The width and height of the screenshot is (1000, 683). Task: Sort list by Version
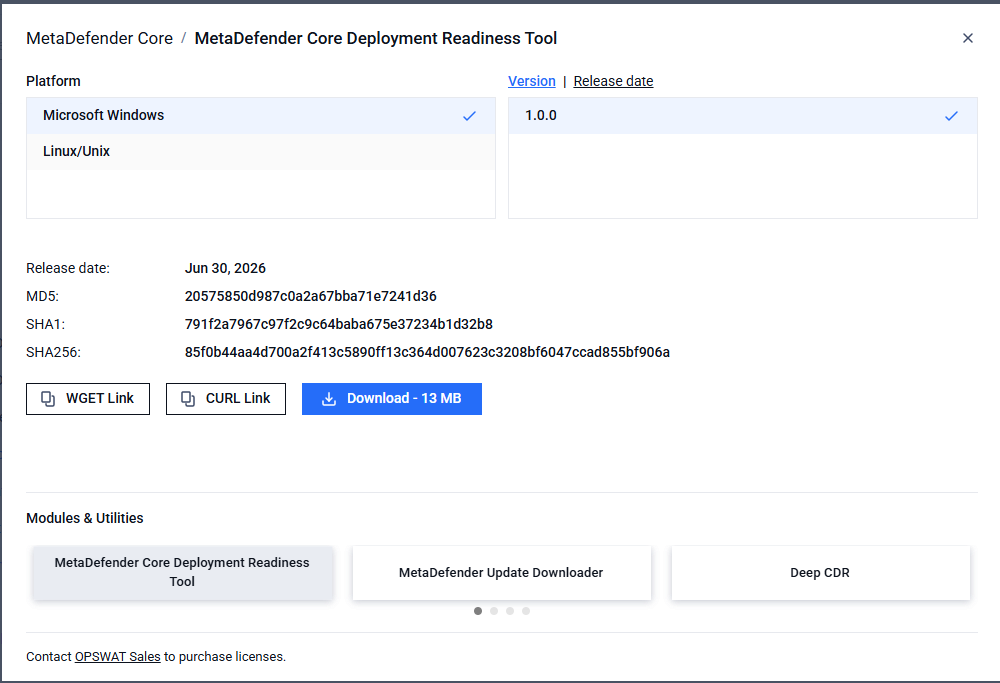(532, 81)
